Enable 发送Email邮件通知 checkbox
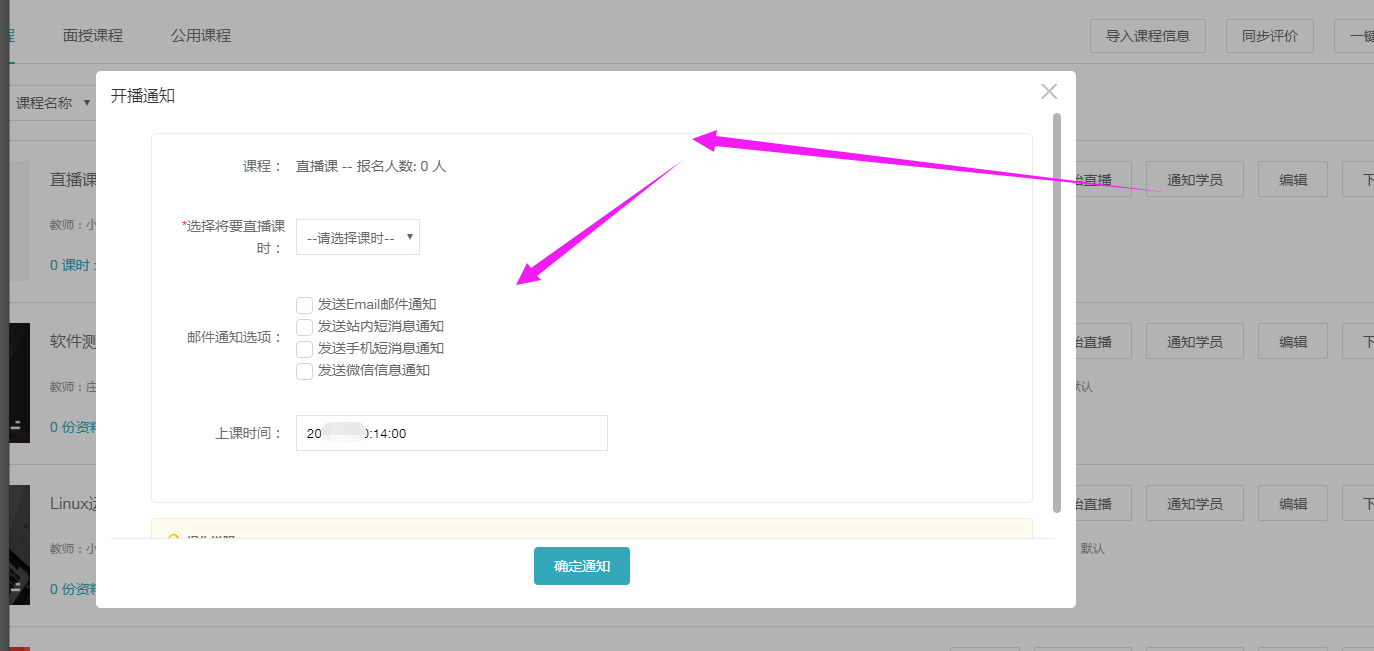Image resolution: width=1374 pixels, height=651 pixels. [x=305, y=305]
